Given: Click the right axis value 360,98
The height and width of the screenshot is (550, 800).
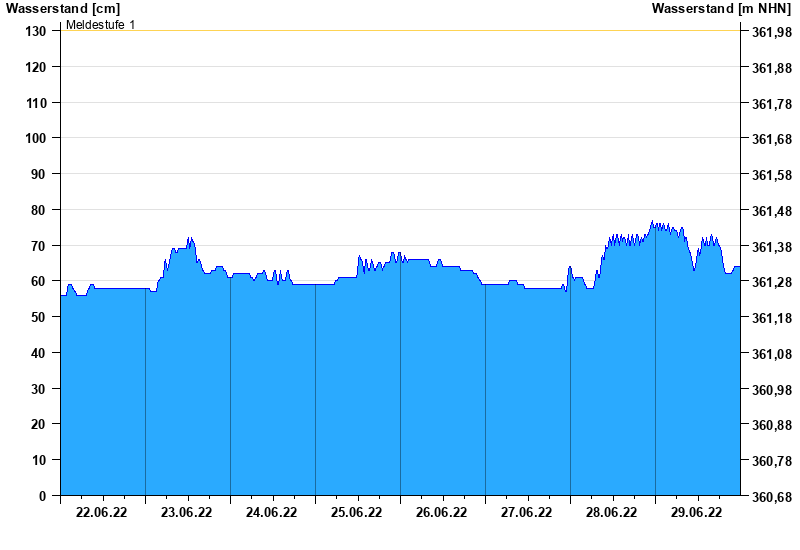Looking at the screenshot, I should coord(772,389).
